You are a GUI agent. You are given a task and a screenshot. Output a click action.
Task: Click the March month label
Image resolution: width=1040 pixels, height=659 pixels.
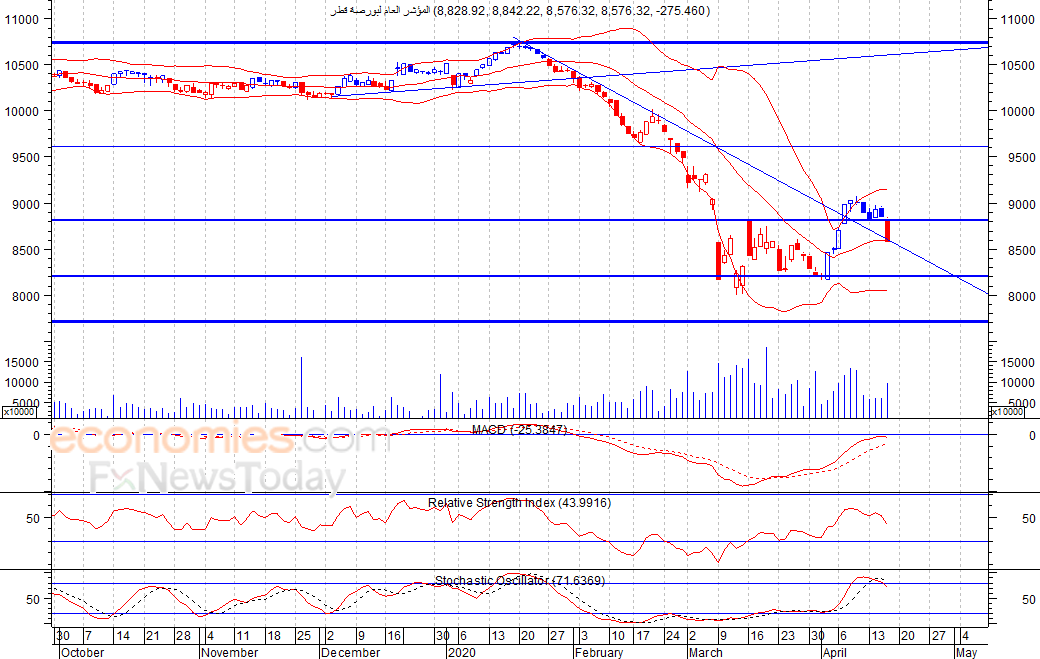(x=706, y=652)
